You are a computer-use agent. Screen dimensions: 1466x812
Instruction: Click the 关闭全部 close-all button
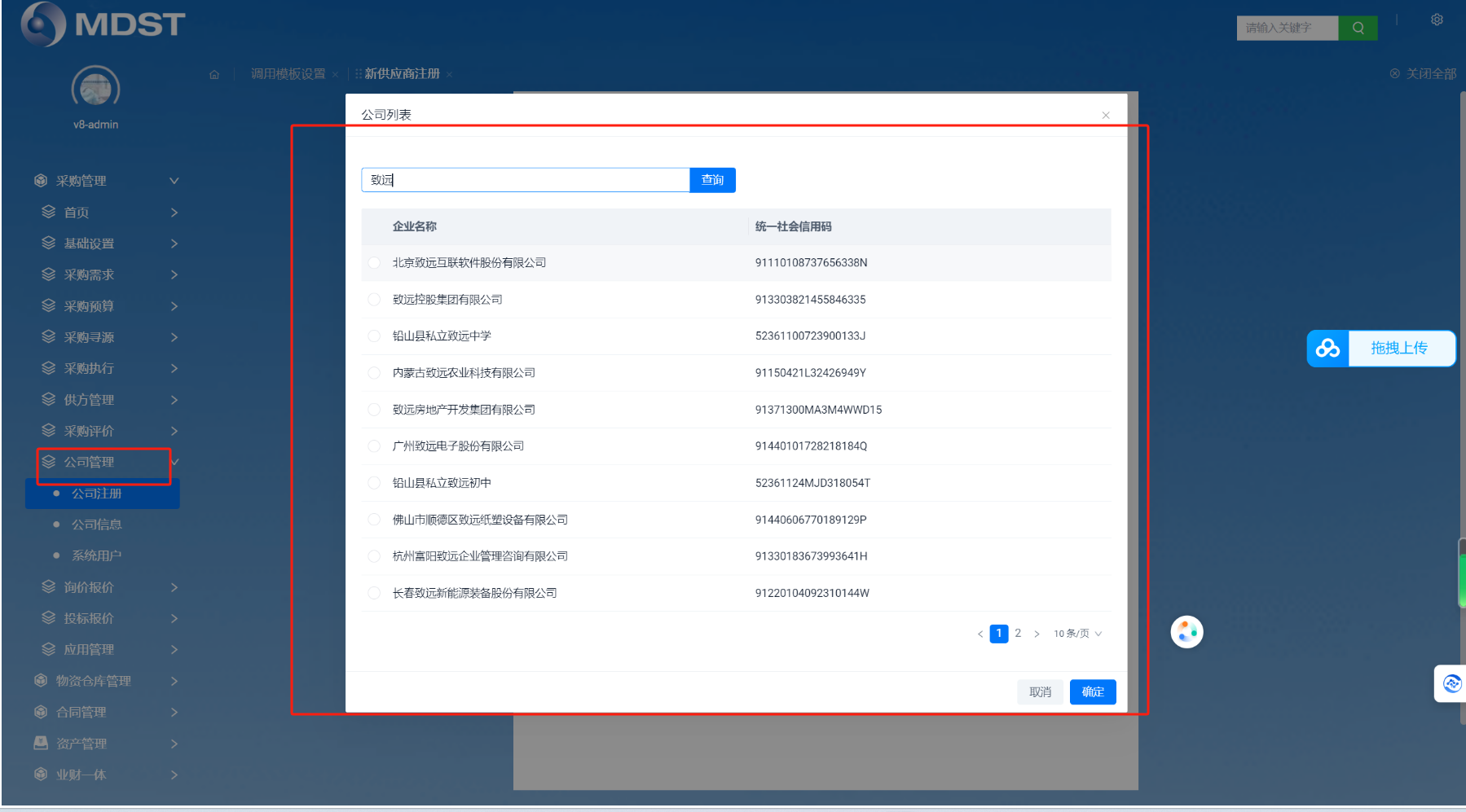click(x=1423, y=73)
